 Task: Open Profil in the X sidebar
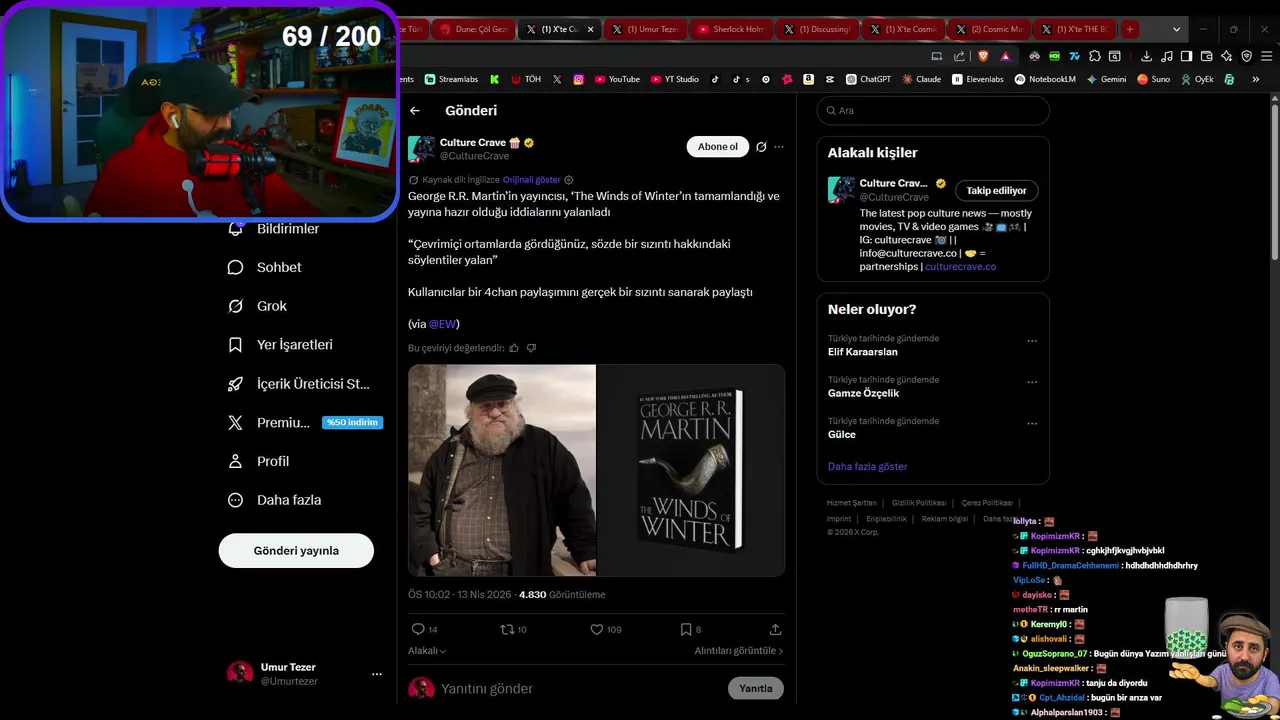(x=259, y=461)
